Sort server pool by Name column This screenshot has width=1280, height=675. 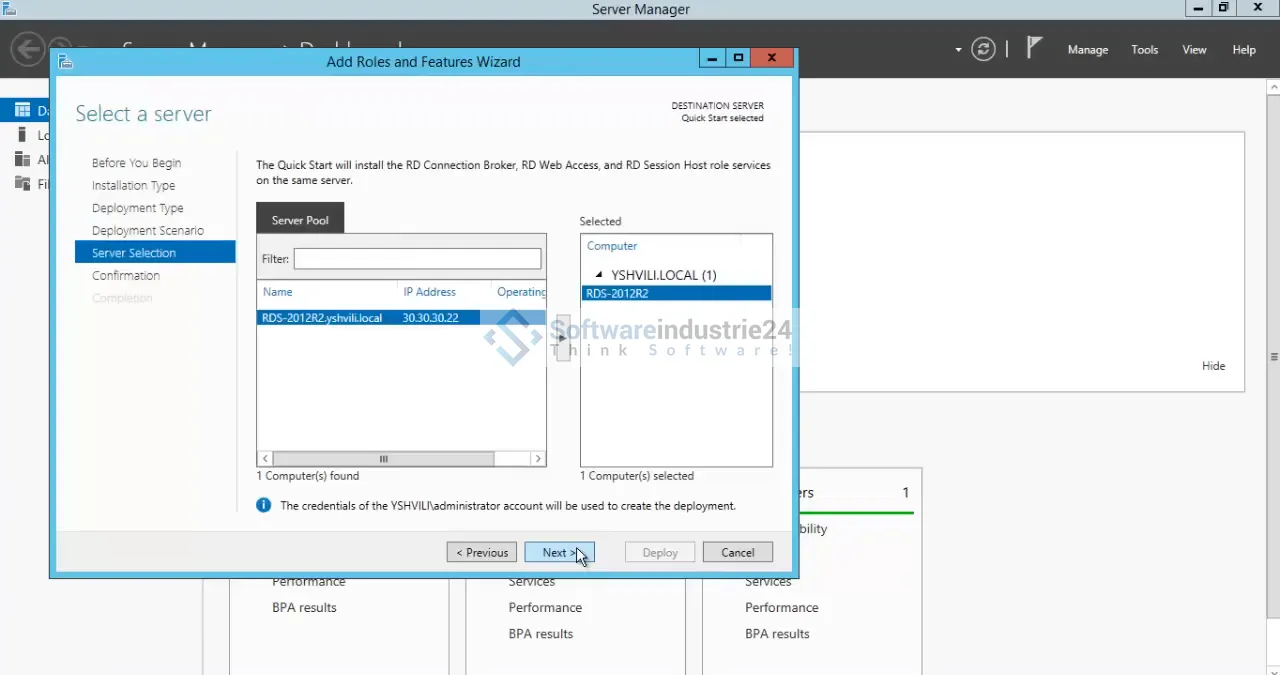point(278,292)
